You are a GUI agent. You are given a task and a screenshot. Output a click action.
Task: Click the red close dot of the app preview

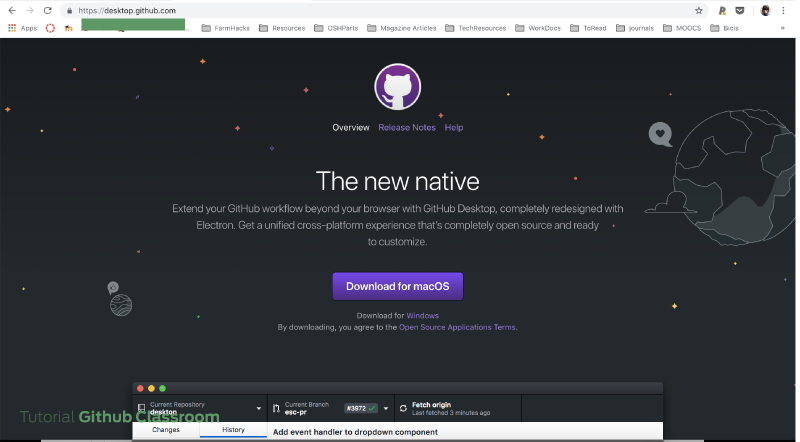click(140, 388)
